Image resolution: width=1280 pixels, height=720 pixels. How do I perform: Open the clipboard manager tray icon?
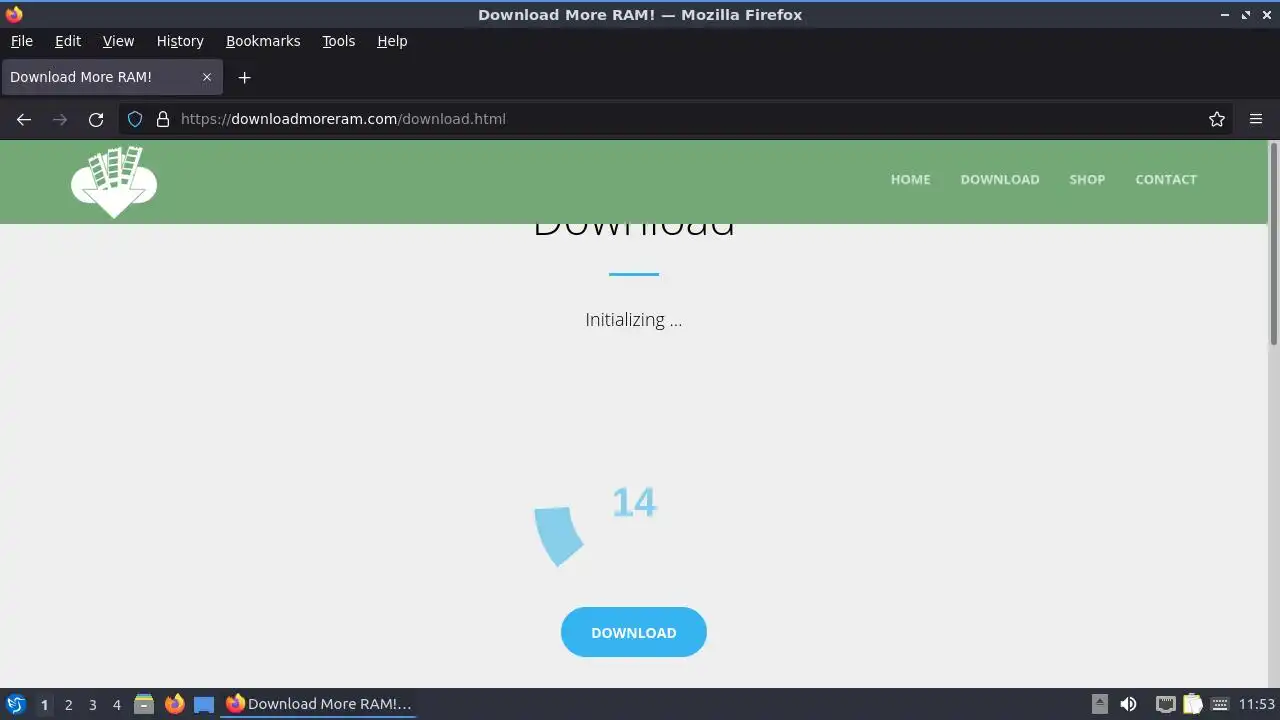tap(1192, 704)
